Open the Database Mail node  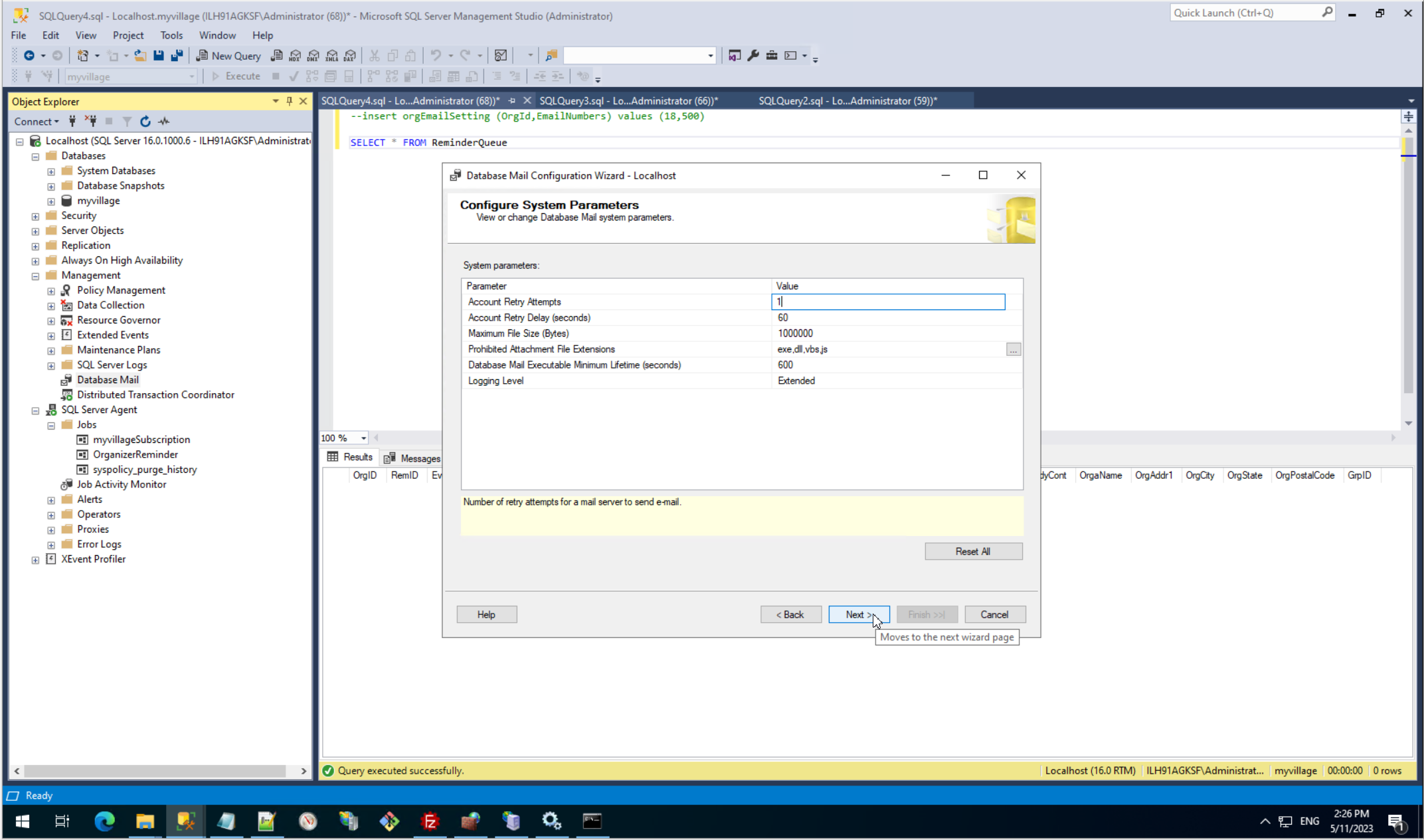click(108, 380)
